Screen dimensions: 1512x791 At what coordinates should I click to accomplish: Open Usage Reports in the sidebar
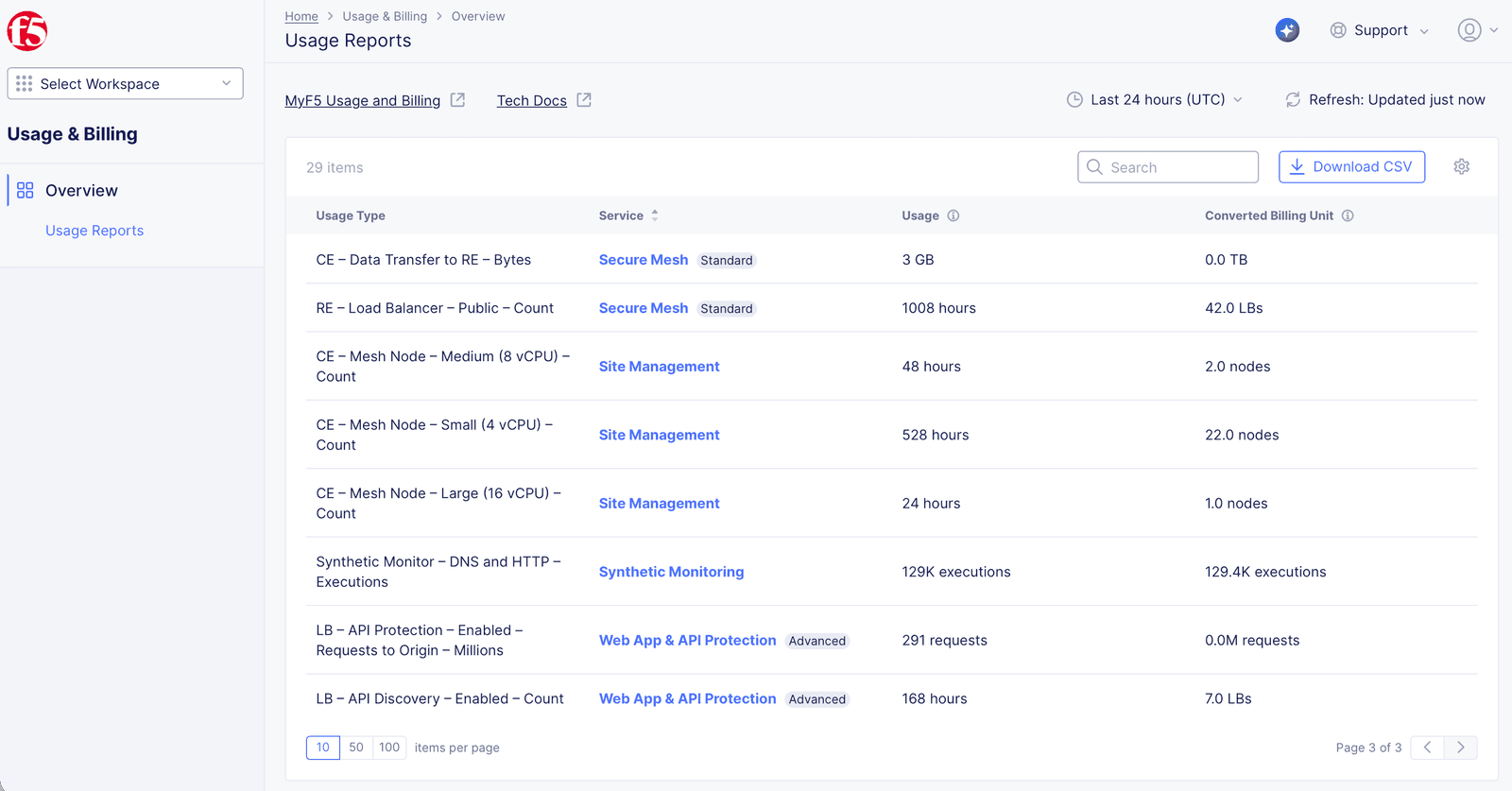(x=94, y=231)
